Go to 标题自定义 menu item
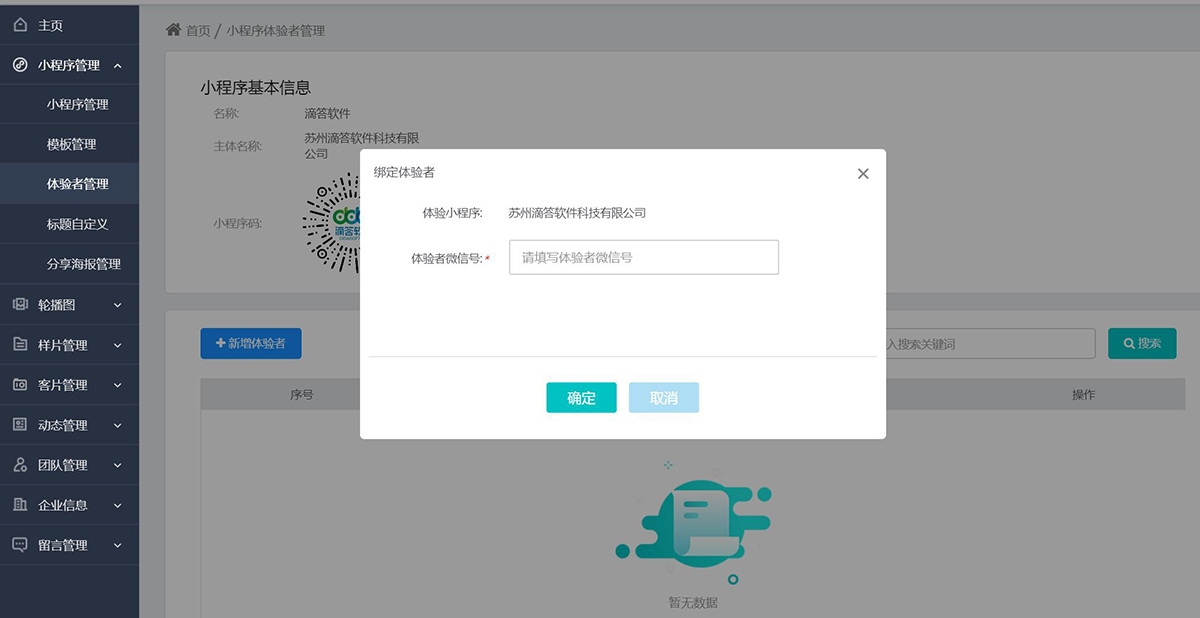1200x618 pixels. (x=77, y=224)
